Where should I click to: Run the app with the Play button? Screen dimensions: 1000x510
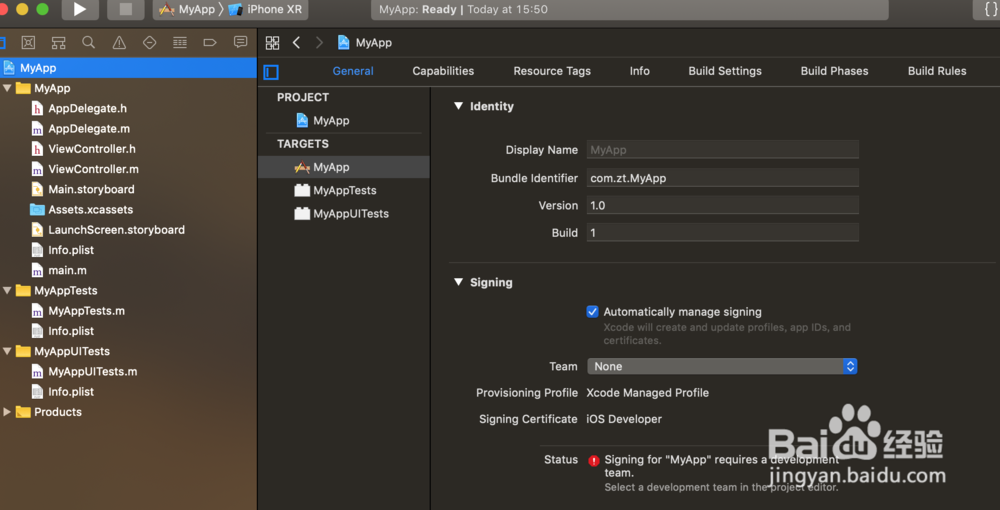80,9
